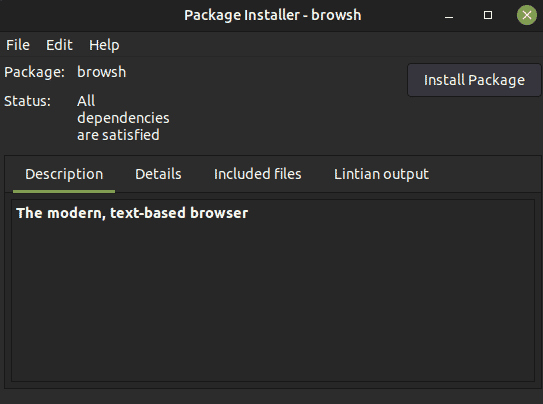This screenshot has height=404, width=543.
Task: Select the Description tab
Action: pyautogui.click(x=64, y=174)
